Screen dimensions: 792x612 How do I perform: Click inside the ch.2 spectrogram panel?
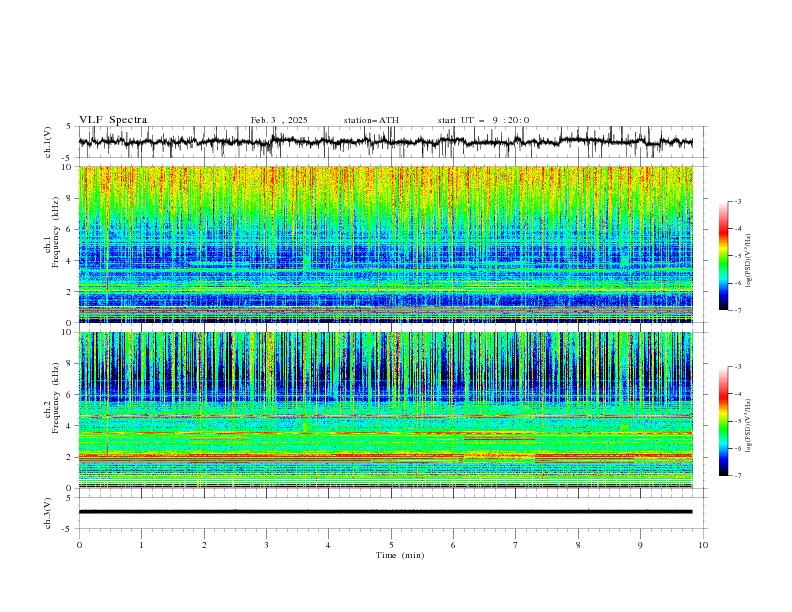point(385,410)
